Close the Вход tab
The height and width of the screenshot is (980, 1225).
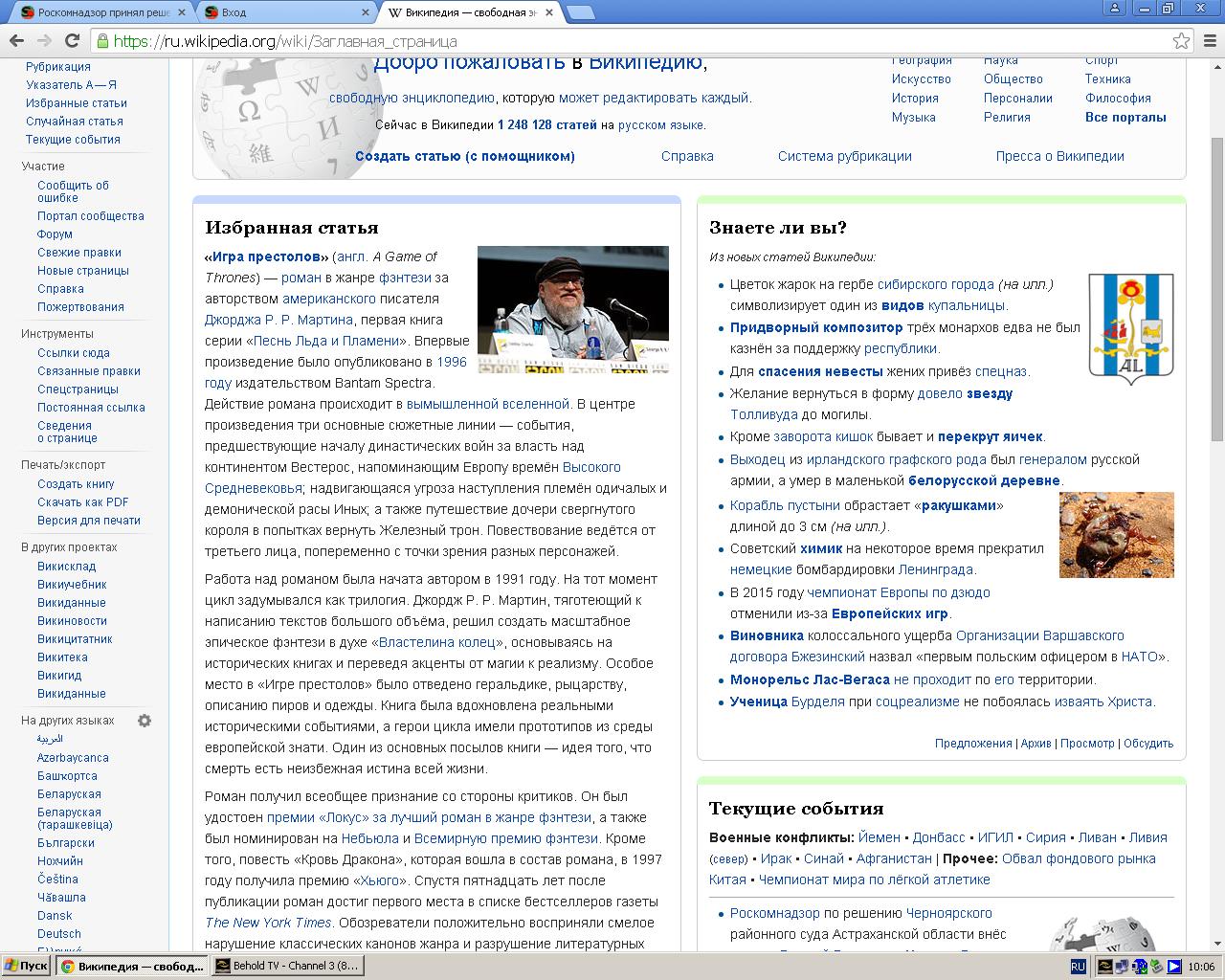tap(367, 12)
